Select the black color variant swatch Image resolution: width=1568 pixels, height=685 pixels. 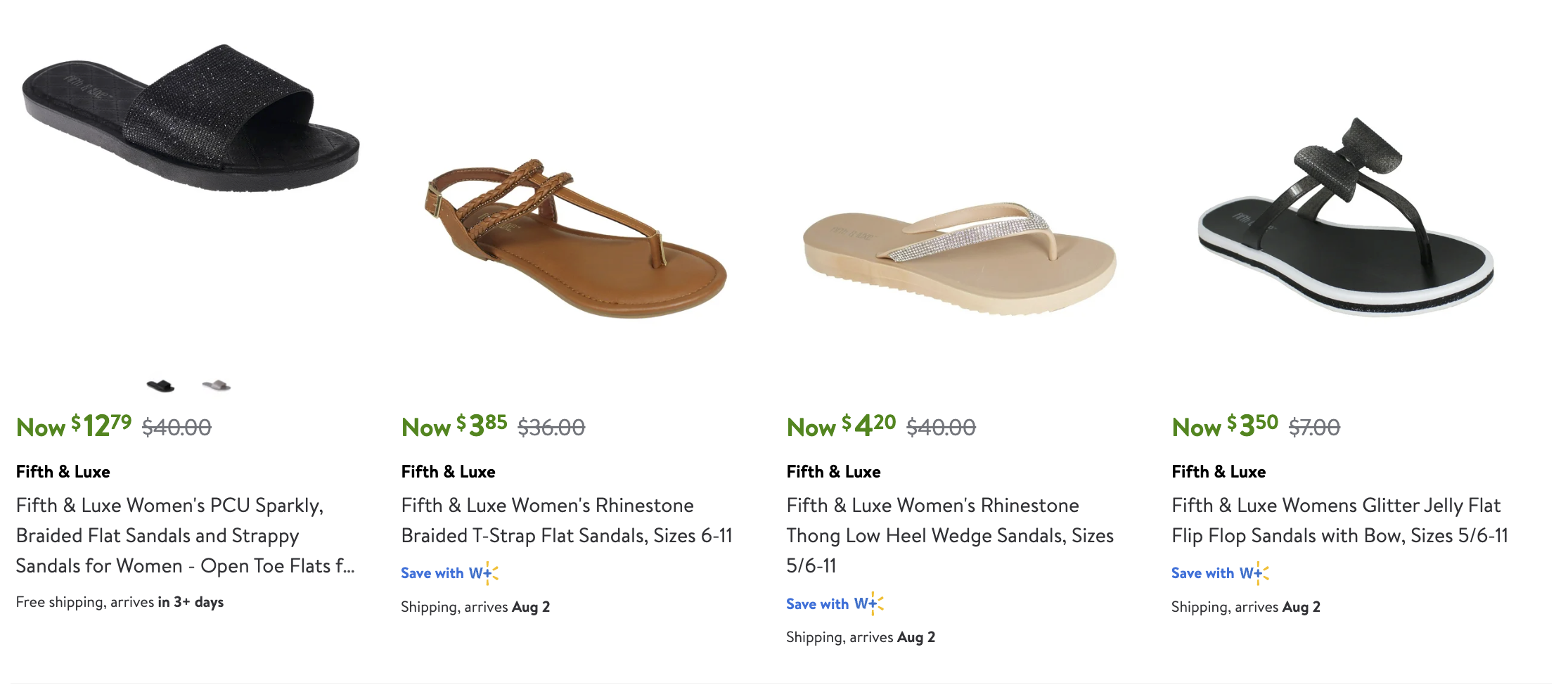click(x=160, y=385)
